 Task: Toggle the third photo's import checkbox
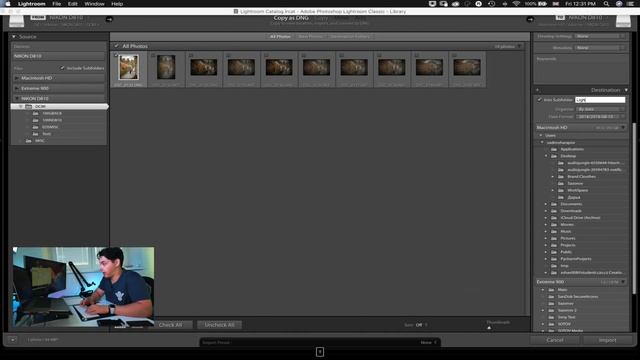click(191, 55)
